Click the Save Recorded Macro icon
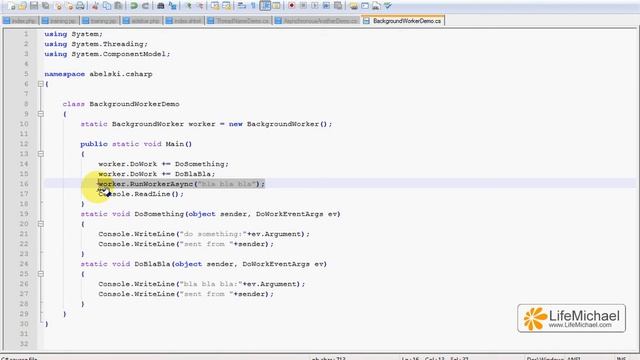640x360 pixels. (x=338, y=6)
